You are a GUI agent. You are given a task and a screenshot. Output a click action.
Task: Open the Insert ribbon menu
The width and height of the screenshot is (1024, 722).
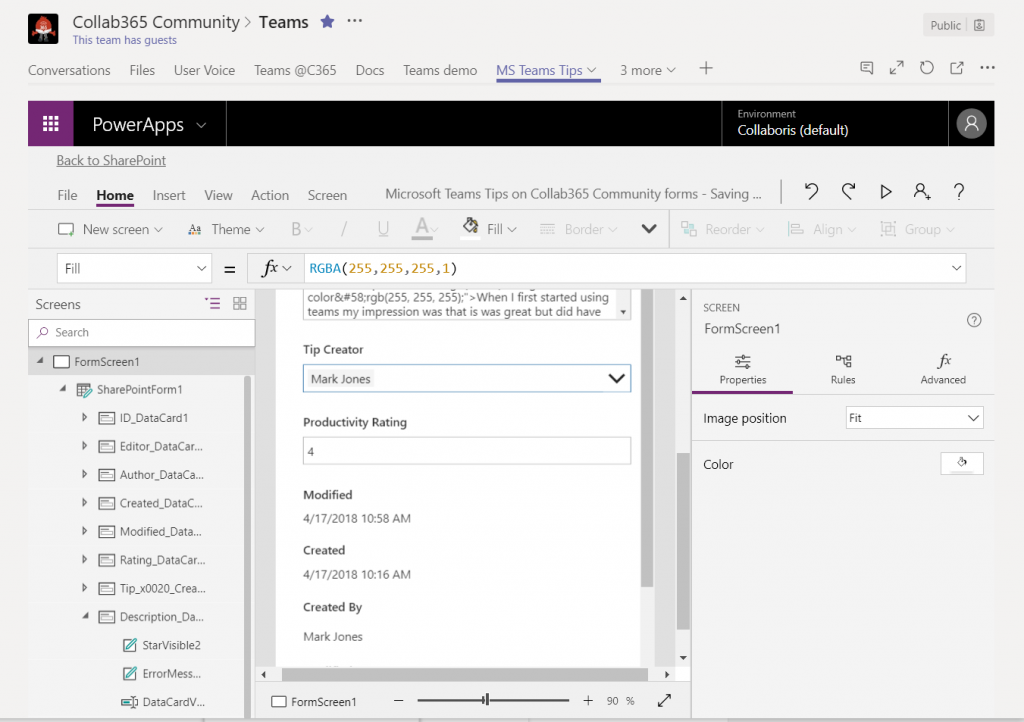click(168, 195)
